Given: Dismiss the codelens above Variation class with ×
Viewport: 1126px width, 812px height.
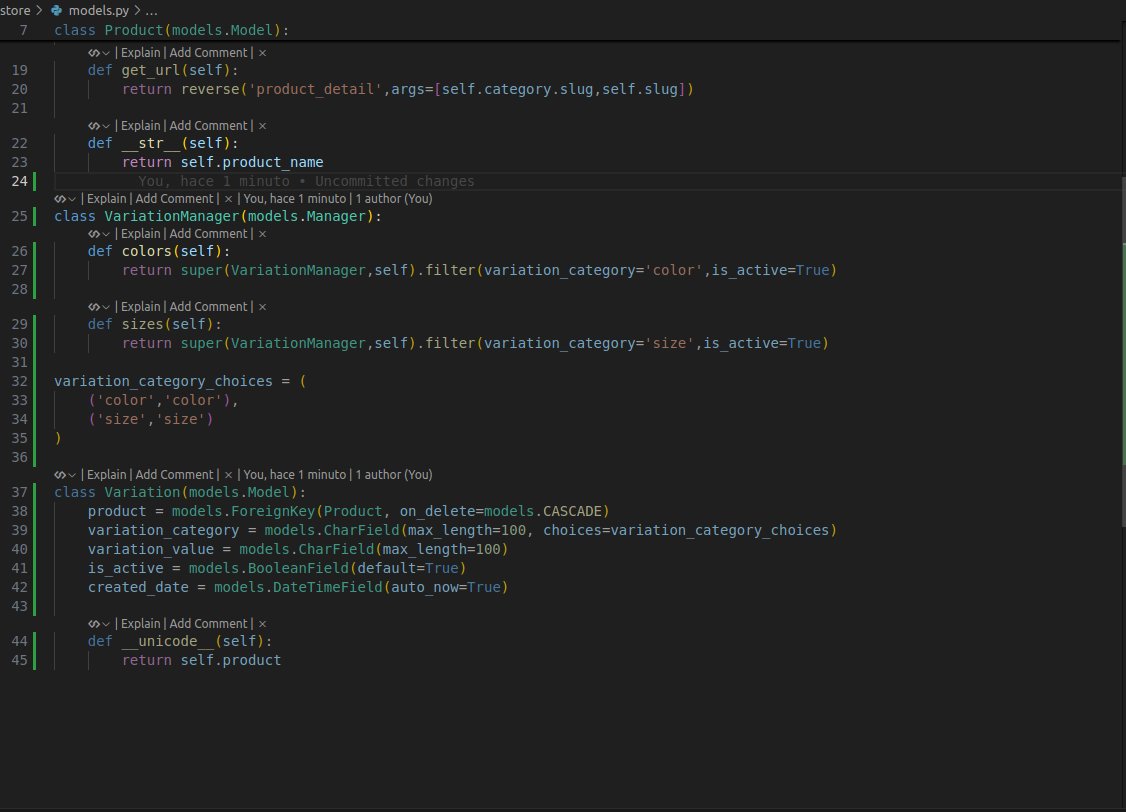Looking at the screenshot, I should pos(228,475).
